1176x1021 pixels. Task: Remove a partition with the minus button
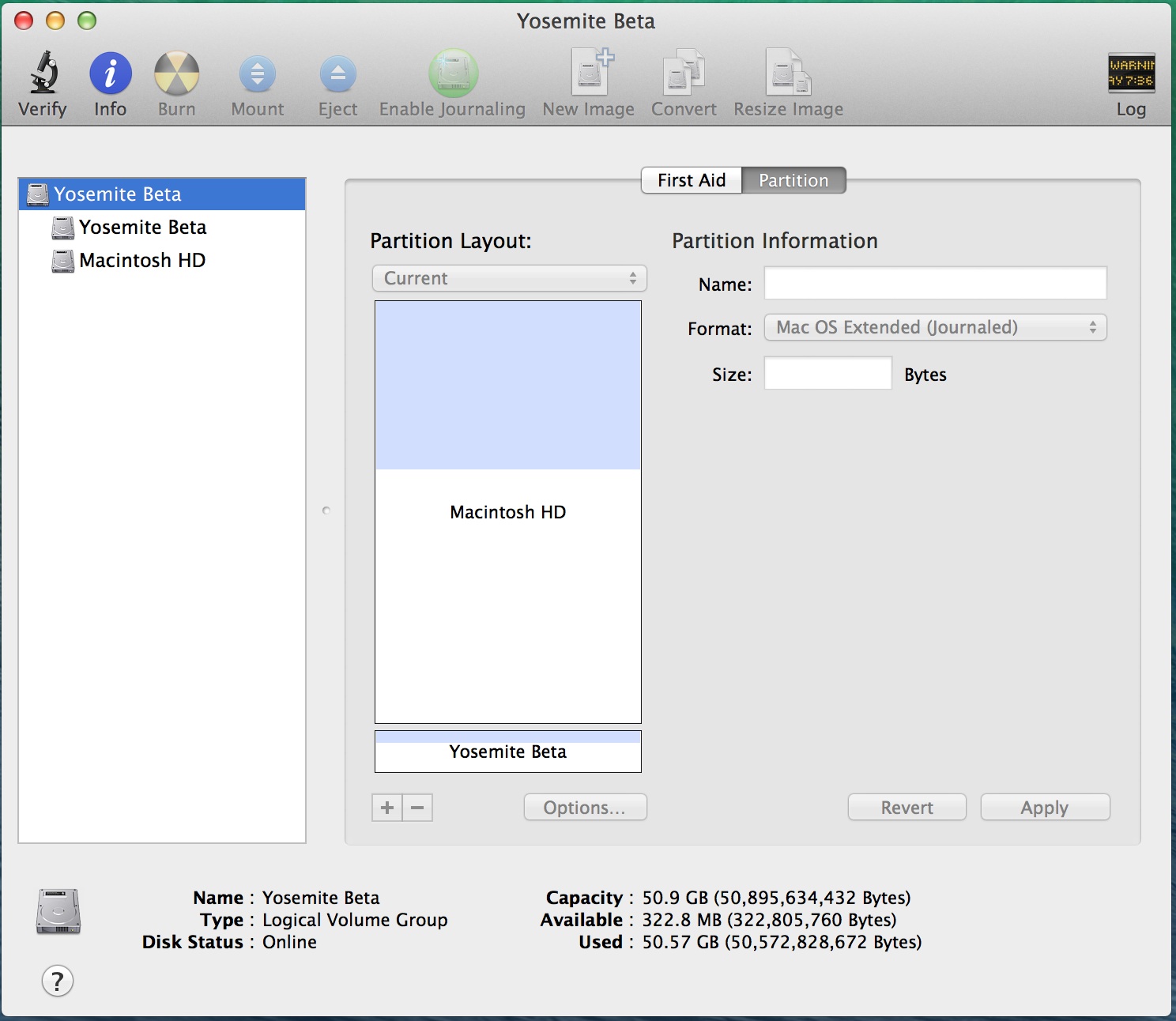pos(418,808)
